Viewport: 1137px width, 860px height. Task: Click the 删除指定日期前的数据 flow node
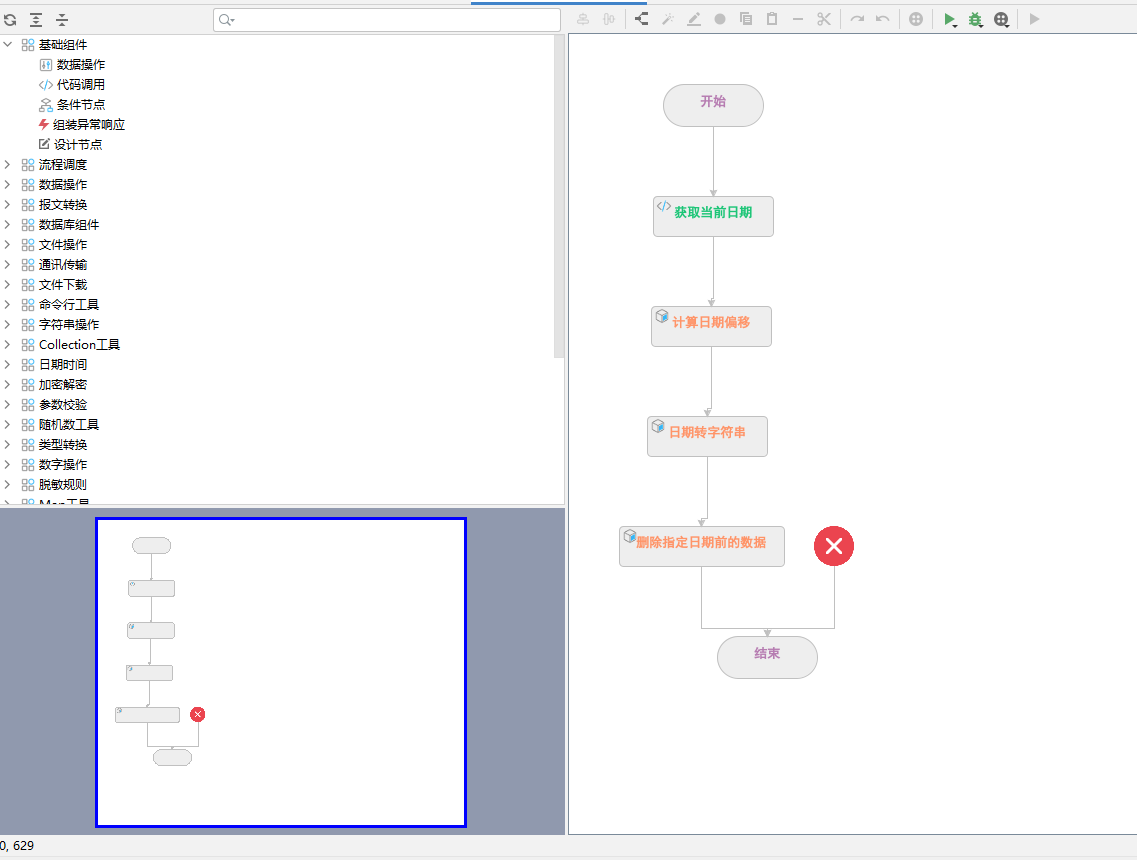click(701, 546)
